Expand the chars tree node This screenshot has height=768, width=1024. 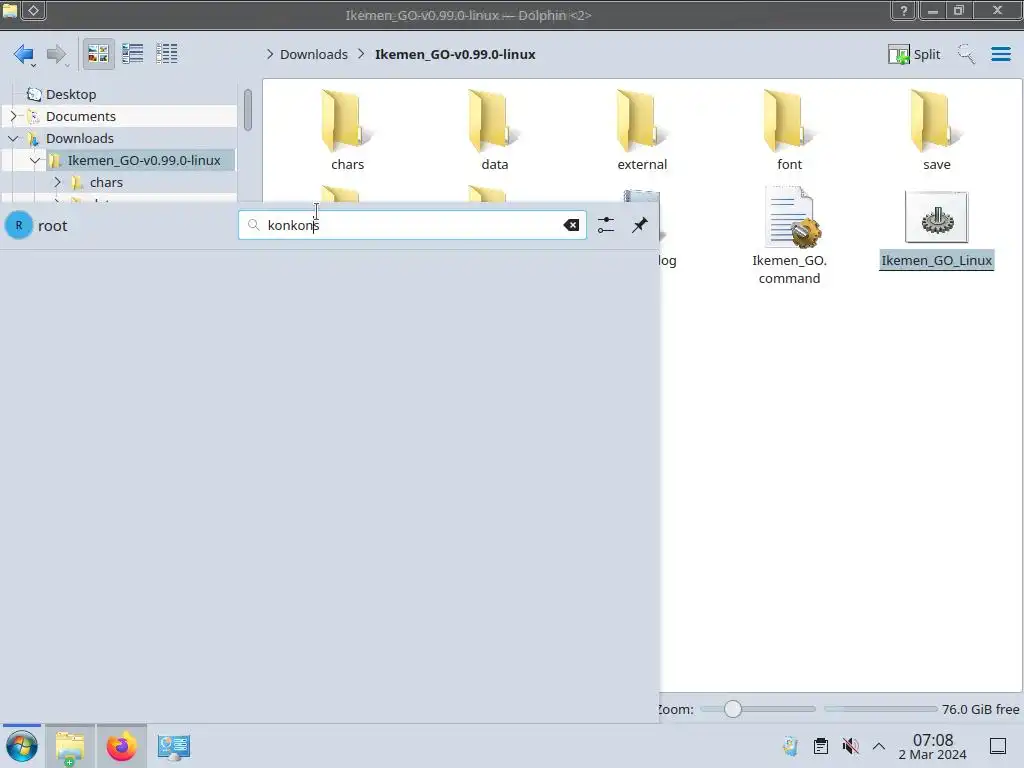coord(57,182)
